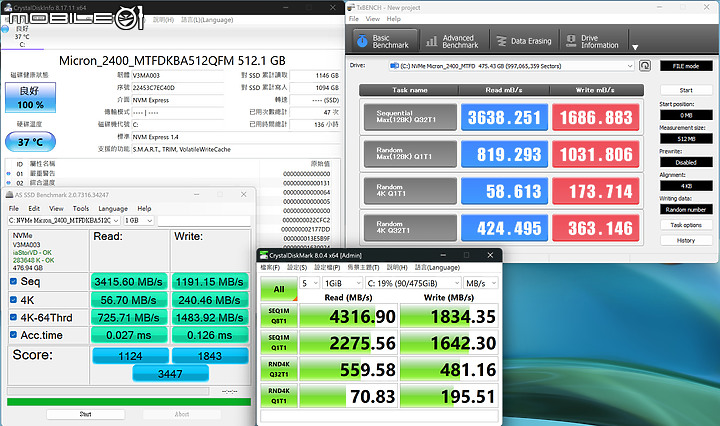The height and width of the screenshot is (426, 720).
Task: Click the CrystalDiskMark title bar app icon
Action: pos(264,255)
